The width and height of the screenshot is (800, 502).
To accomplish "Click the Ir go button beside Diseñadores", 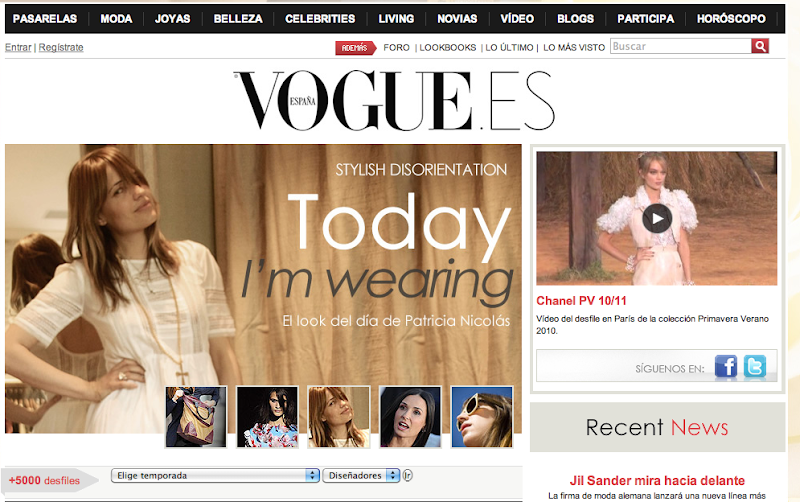I will (407, 475).
